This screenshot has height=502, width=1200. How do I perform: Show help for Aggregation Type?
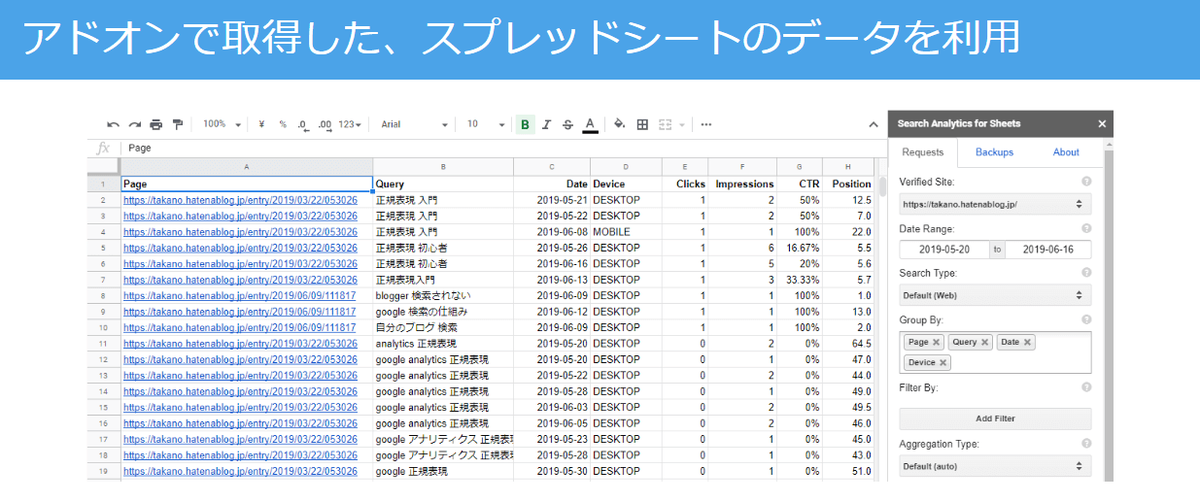click(x=1086, y=443)
